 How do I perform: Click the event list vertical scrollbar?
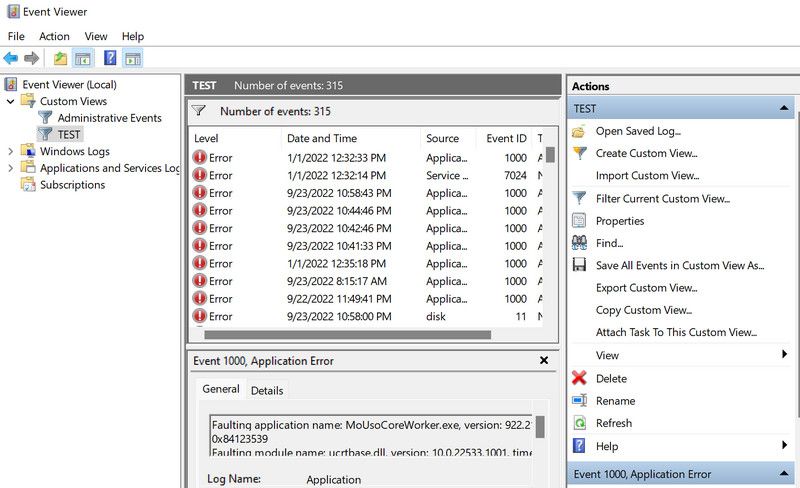point(550,240)
